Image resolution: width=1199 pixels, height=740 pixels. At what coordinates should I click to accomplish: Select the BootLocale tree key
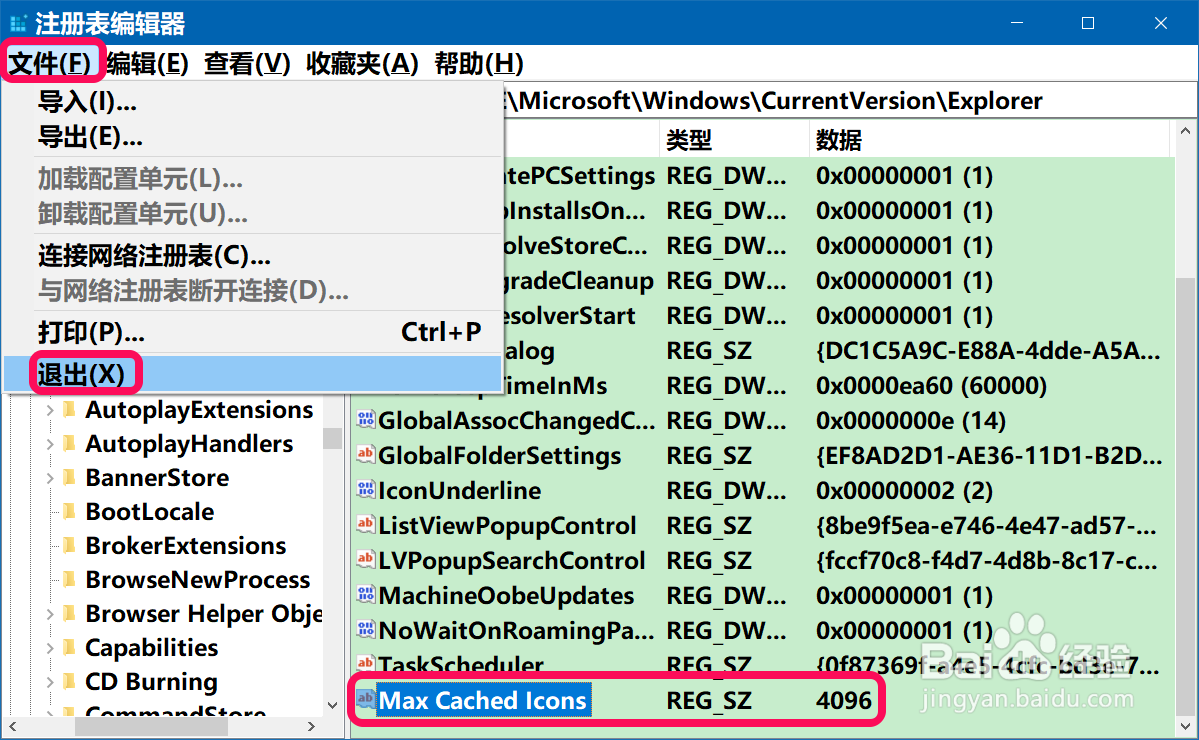[x=150, y=511]
